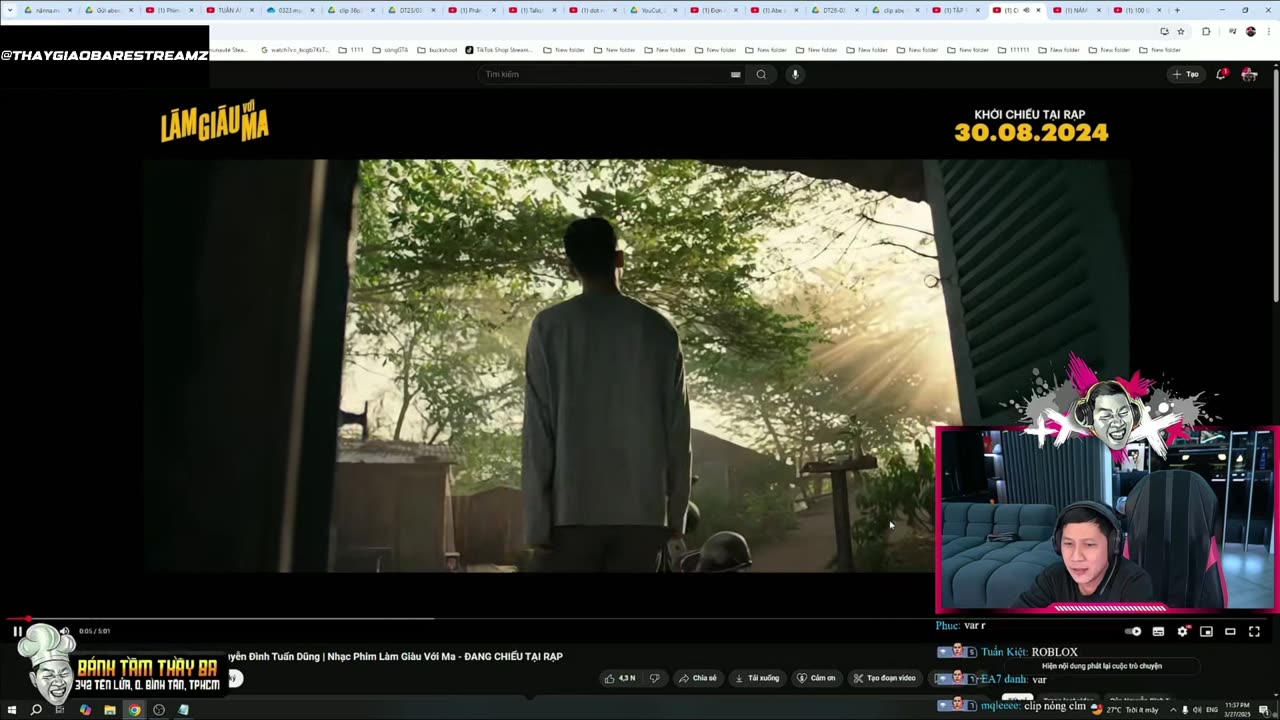
Task: Open the Chrome three-dot menu
Action: pos(1268,31)
